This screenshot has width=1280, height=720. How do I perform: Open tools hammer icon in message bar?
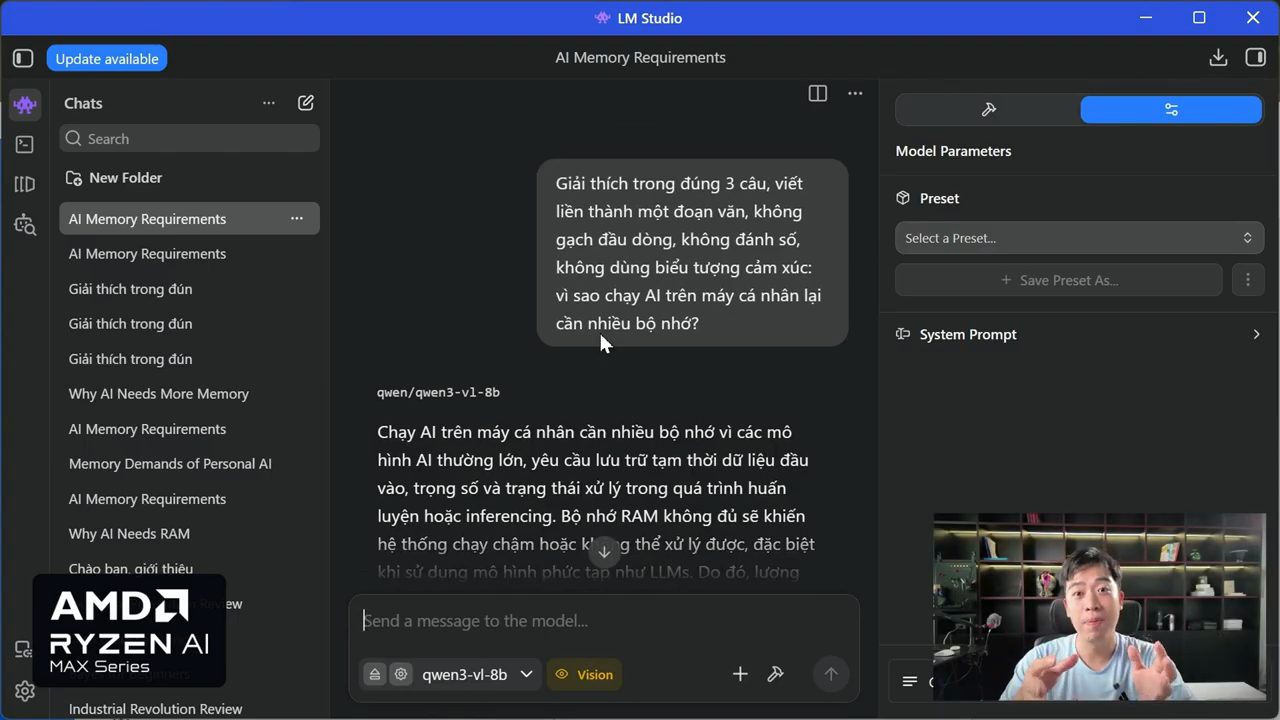point(775,674)
